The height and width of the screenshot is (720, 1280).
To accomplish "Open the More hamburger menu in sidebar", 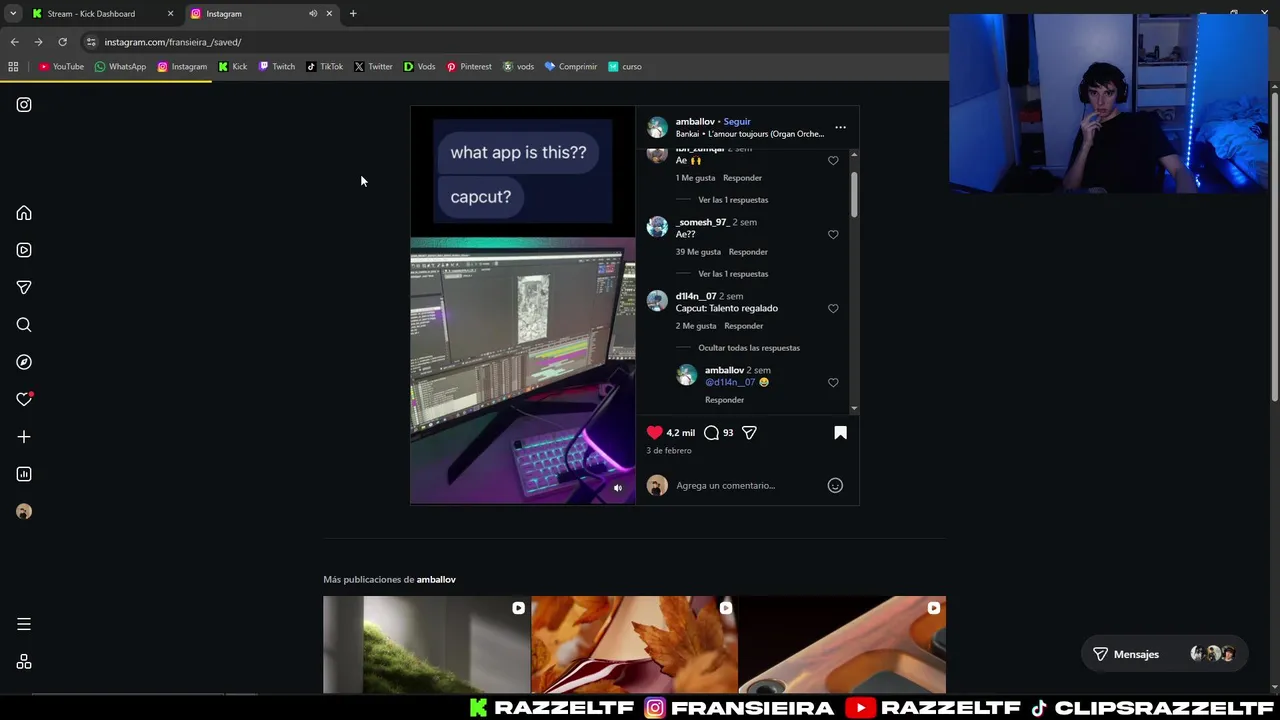I will pyautogui.click(x=24, y=624).
